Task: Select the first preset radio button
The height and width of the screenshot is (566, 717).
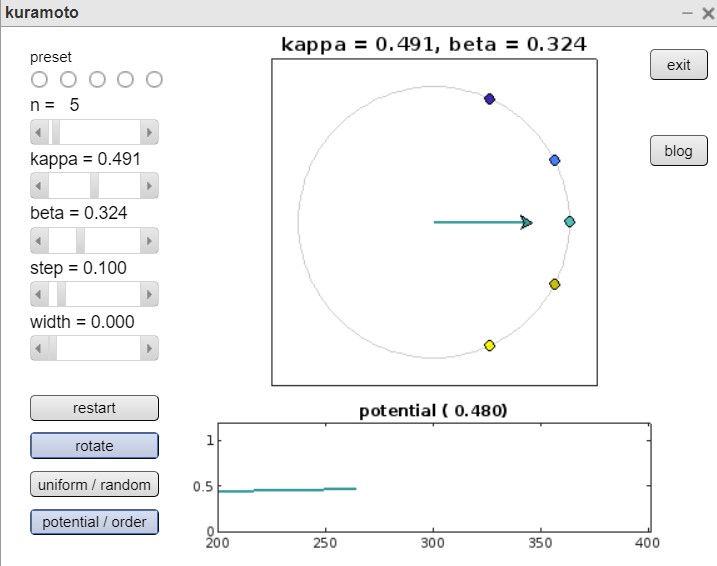Action: click(40, 79)
